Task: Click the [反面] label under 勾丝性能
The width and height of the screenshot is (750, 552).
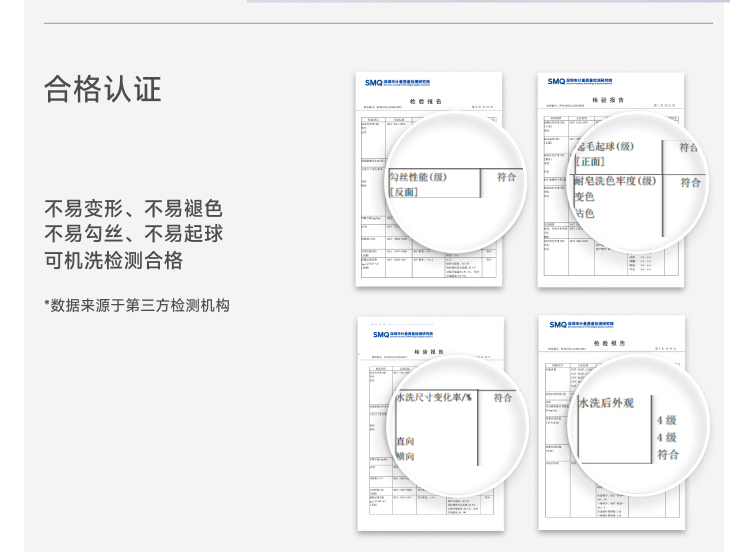Action: tap(403, 192)
